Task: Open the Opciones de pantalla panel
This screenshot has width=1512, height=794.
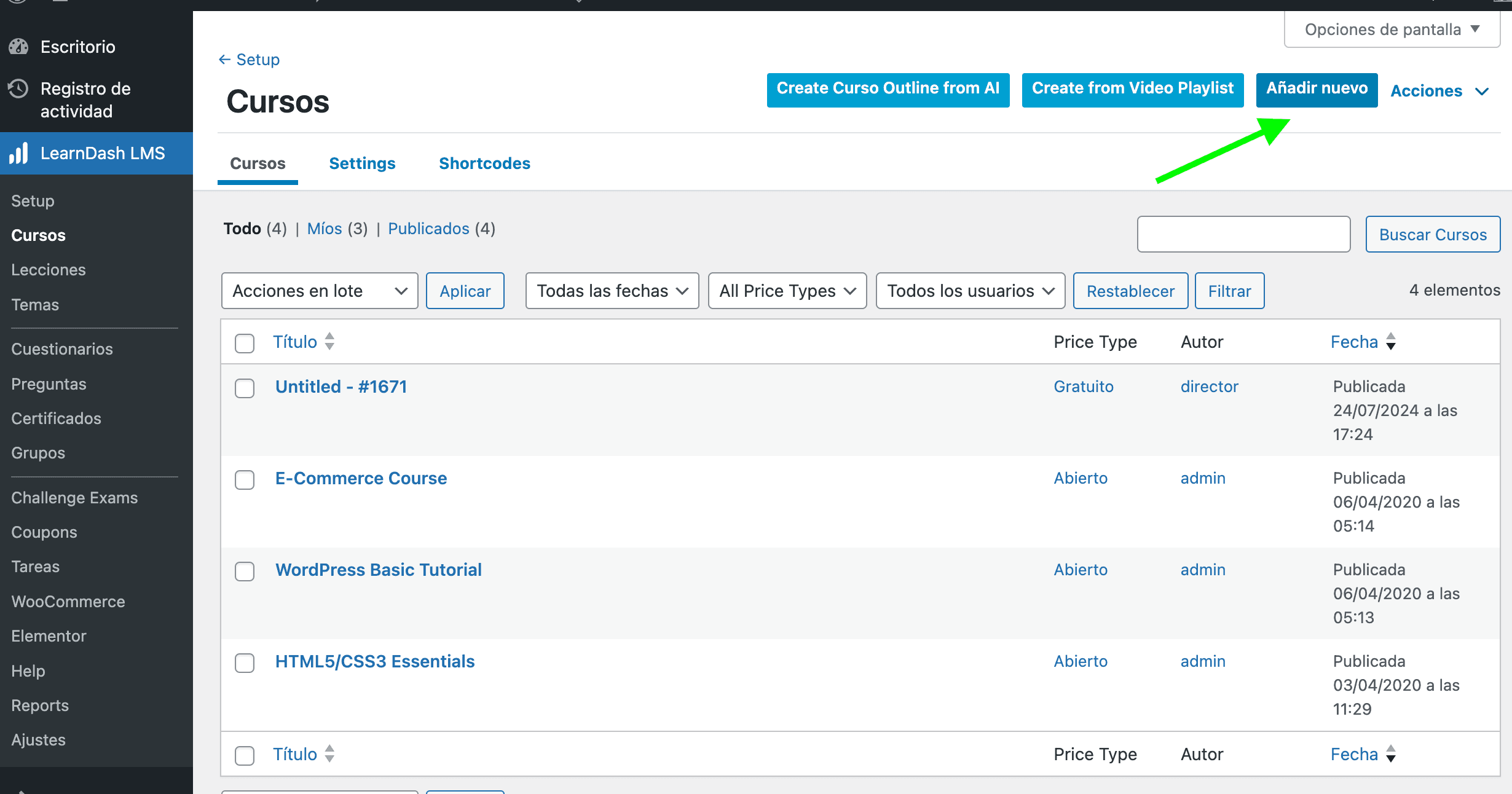Action: coord(1392,29)
